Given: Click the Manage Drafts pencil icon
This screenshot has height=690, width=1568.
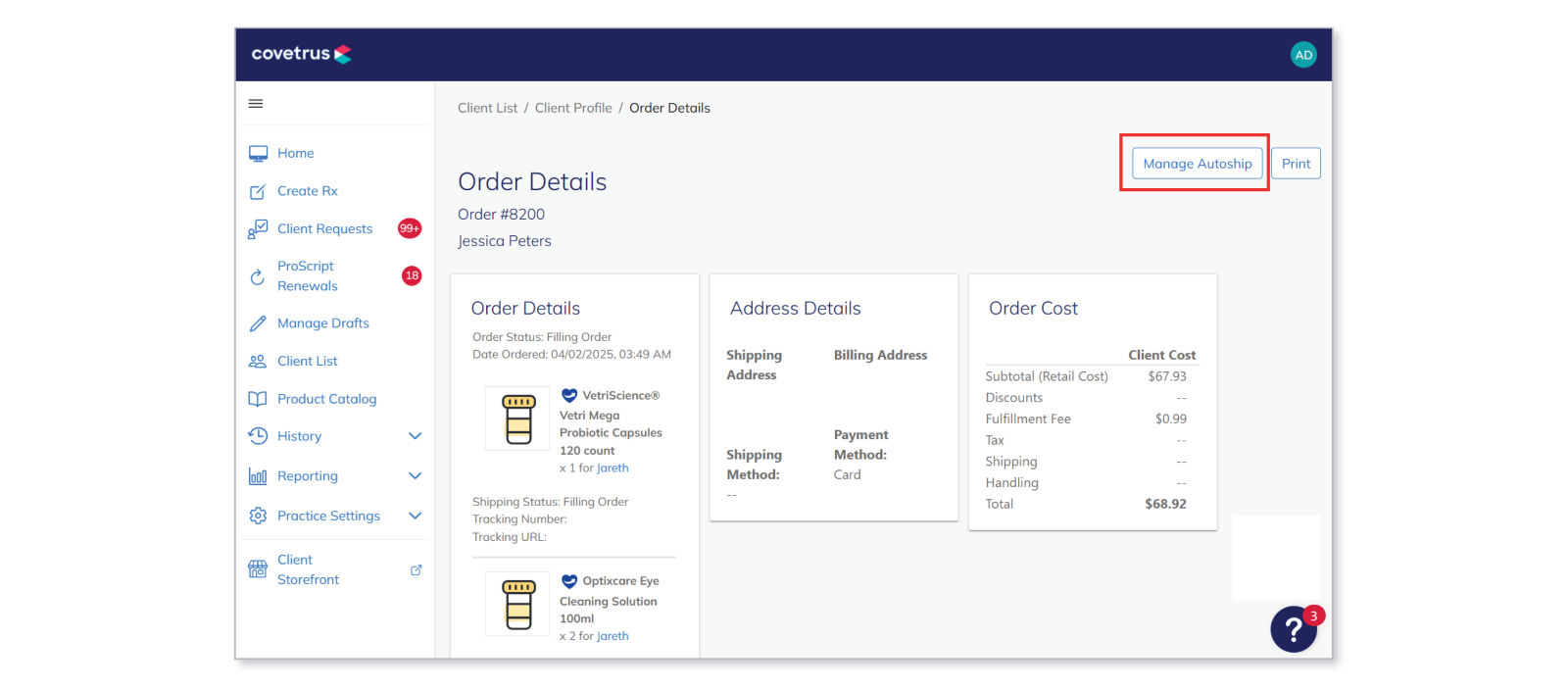Looking at the screenshot, I should point(258,323).
